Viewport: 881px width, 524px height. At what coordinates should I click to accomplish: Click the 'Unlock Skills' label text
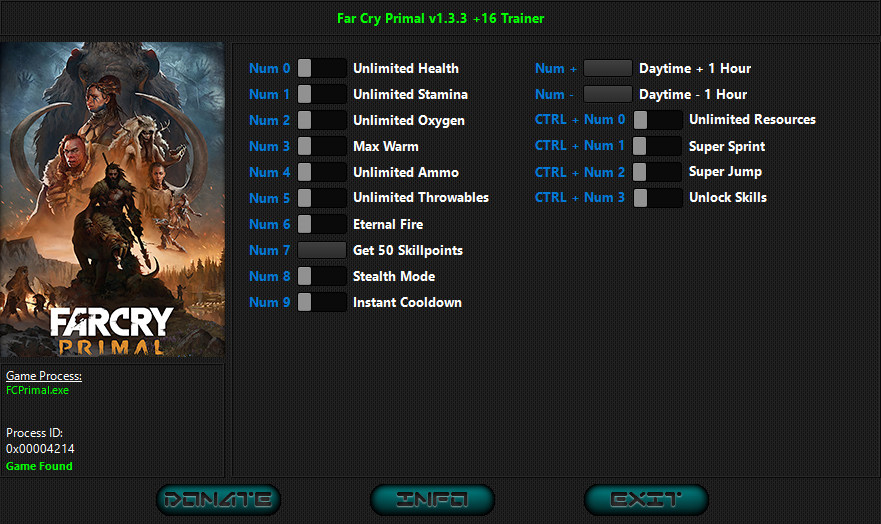coord(728,198)
